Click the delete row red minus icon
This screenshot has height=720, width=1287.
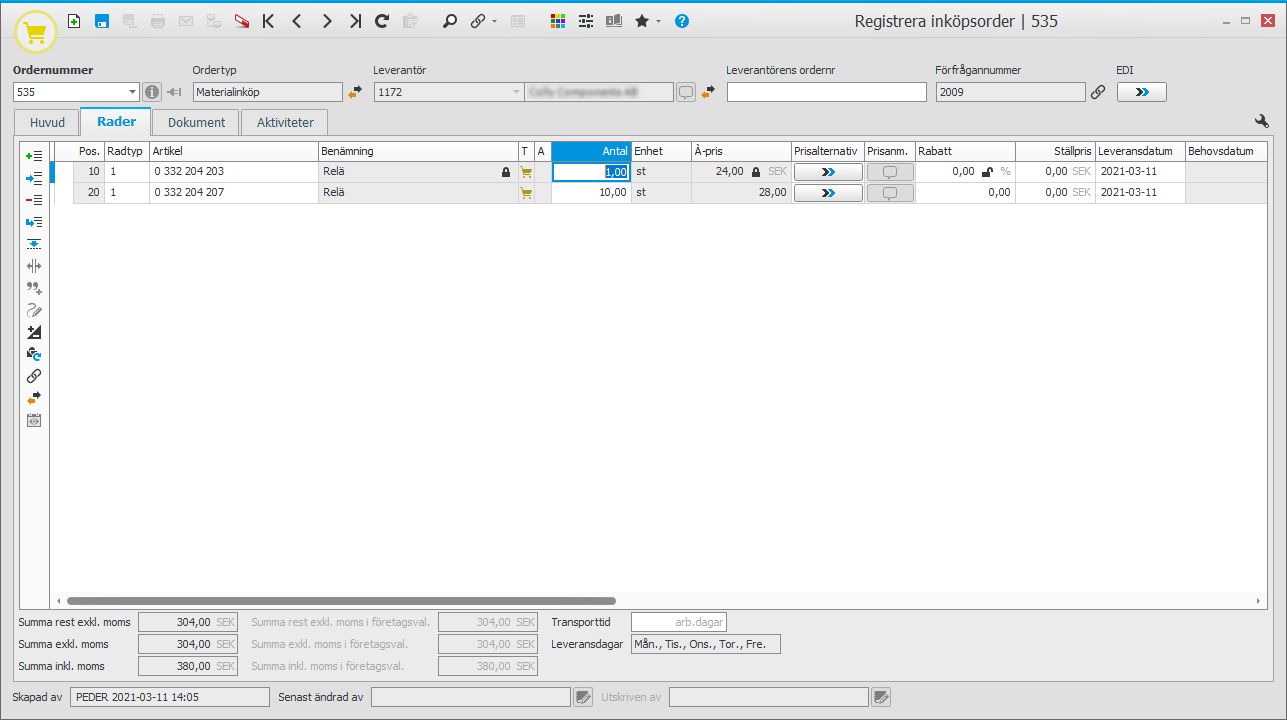[33, 200]
